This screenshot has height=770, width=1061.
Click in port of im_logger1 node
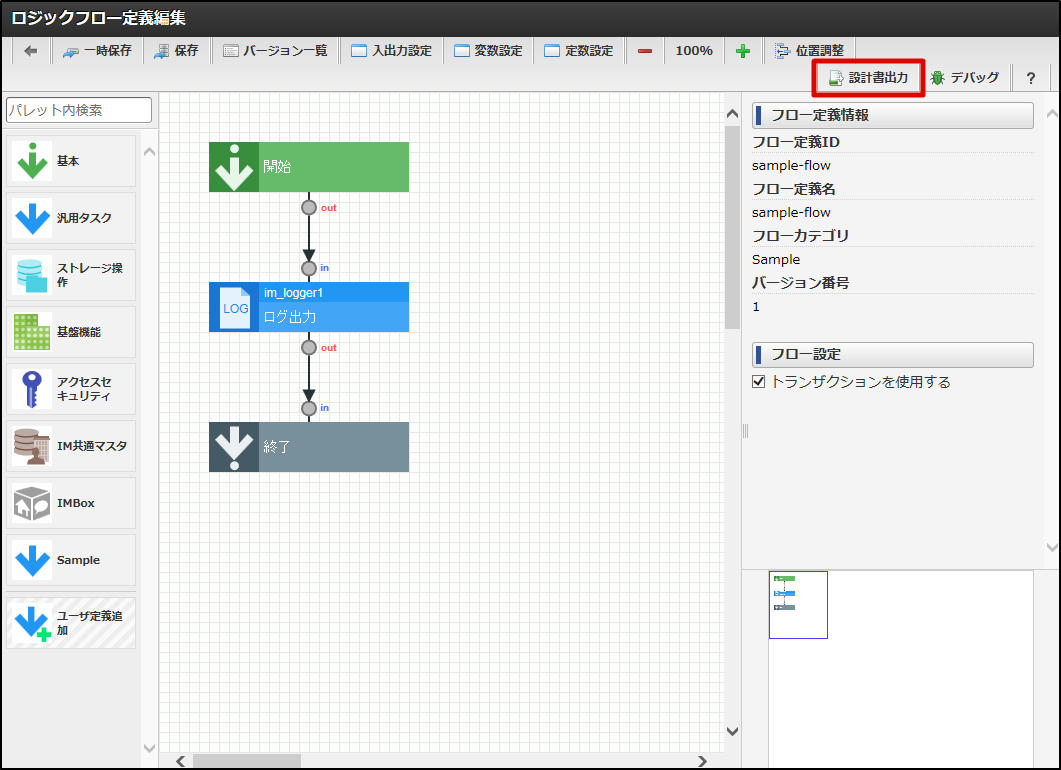coord(309,268)
